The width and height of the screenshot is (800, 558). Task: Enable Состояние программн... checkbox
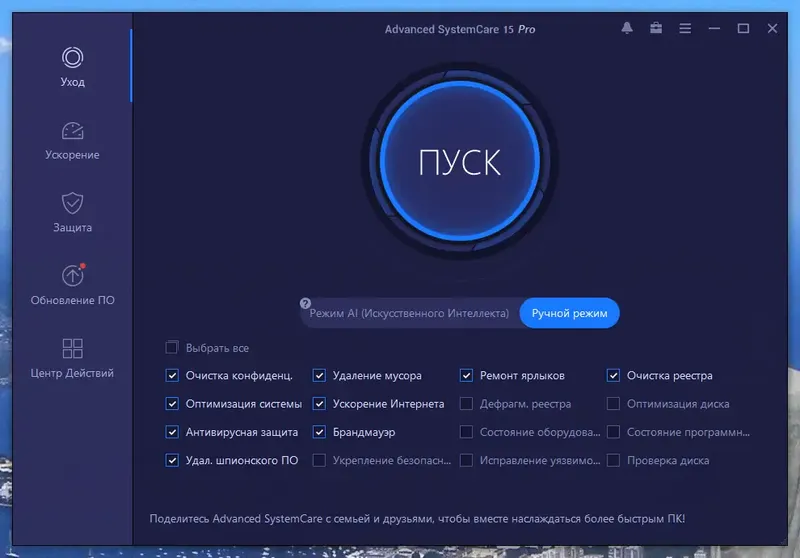613,432
